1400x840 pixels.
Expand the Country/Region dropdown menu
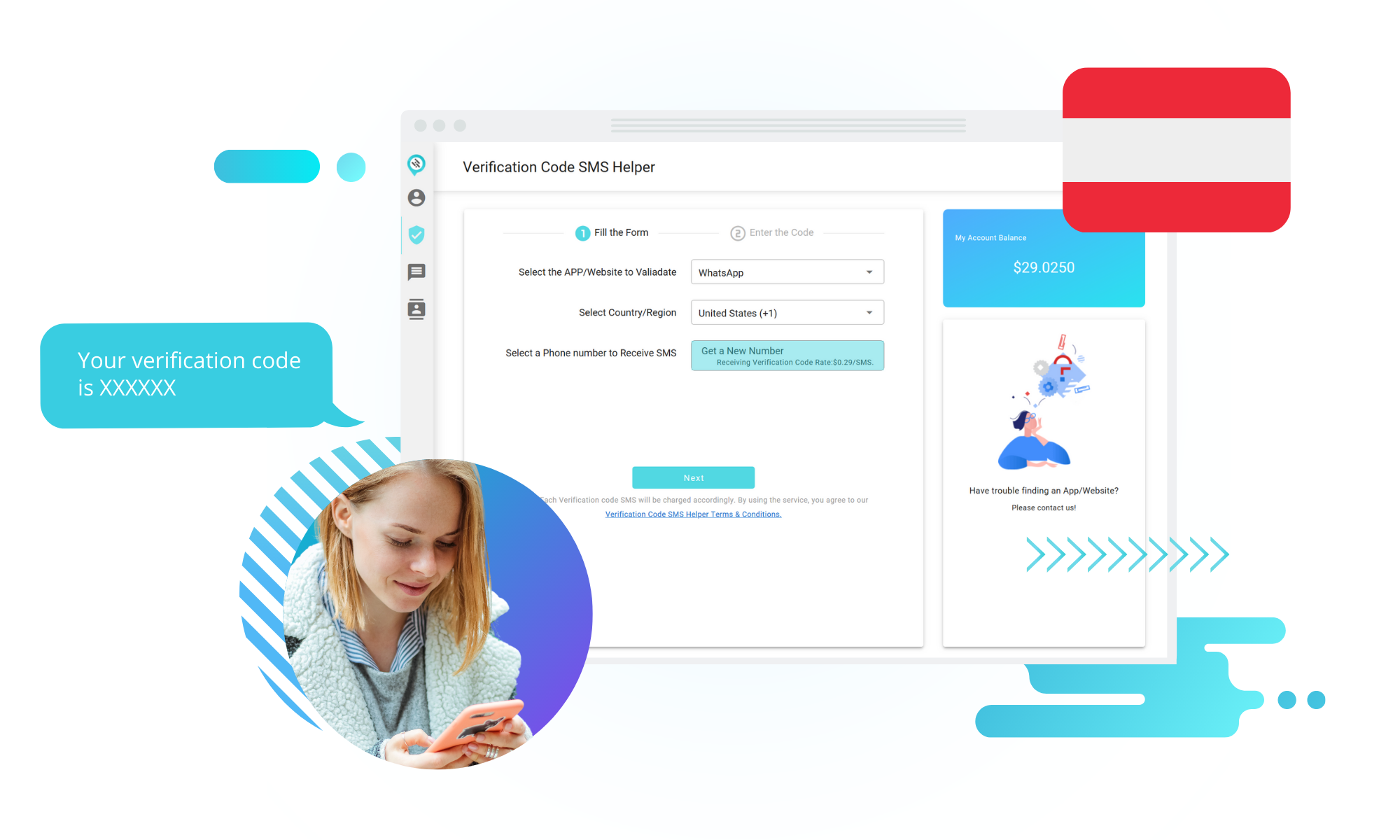click(x=870, y=312)
